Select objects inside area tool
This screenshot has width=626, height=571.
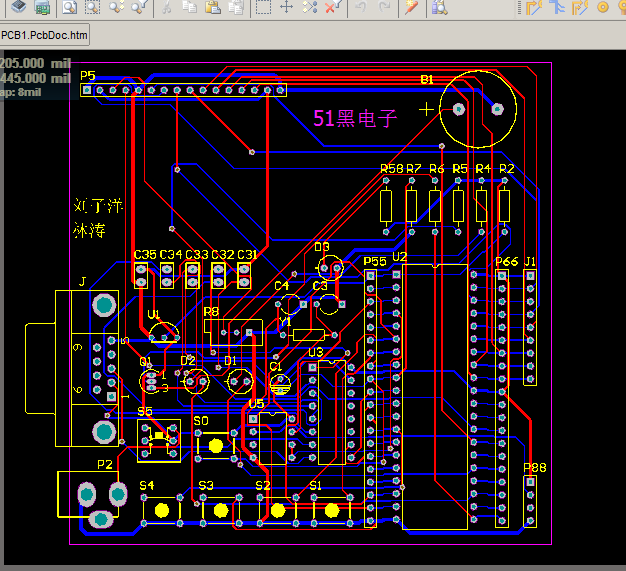point(263,7)
